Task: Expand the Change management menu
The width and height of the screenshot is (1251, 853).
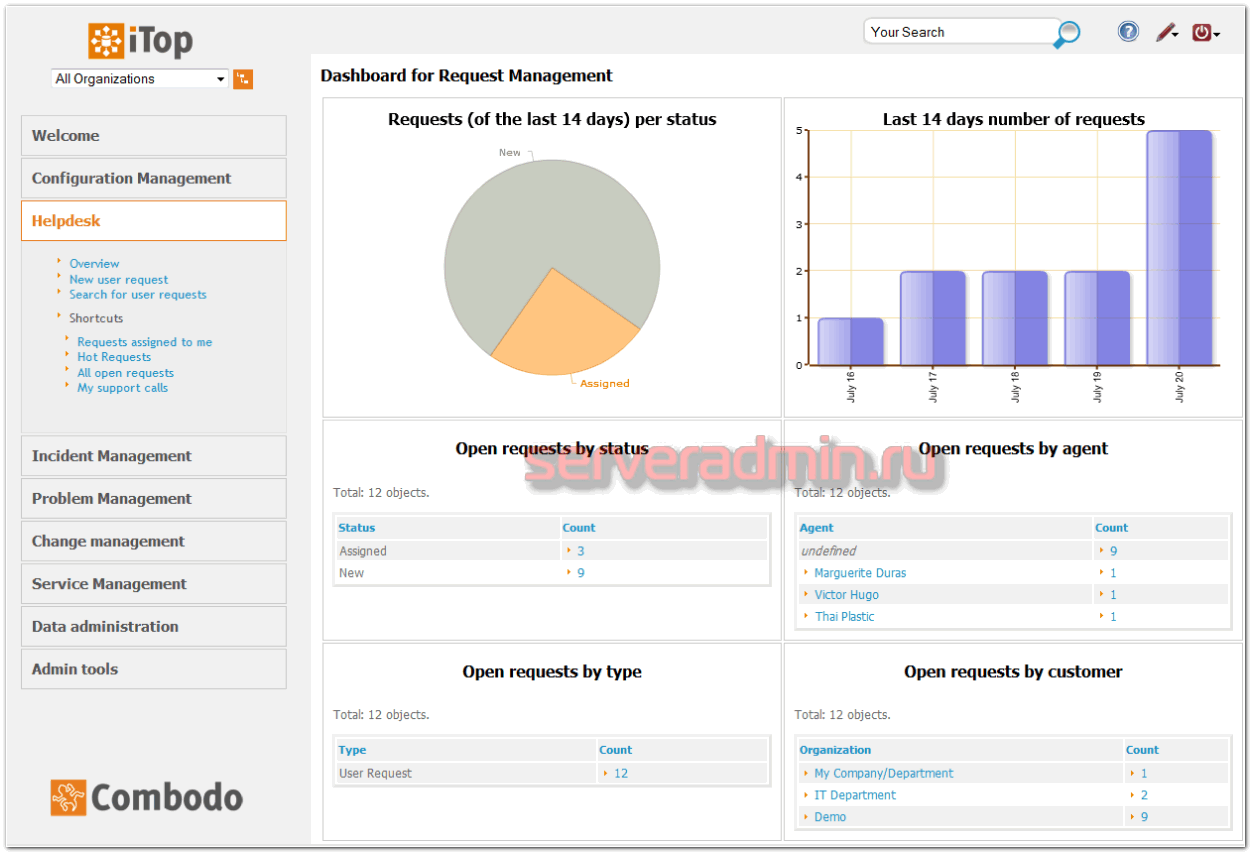Action: (x=153, y=541)
